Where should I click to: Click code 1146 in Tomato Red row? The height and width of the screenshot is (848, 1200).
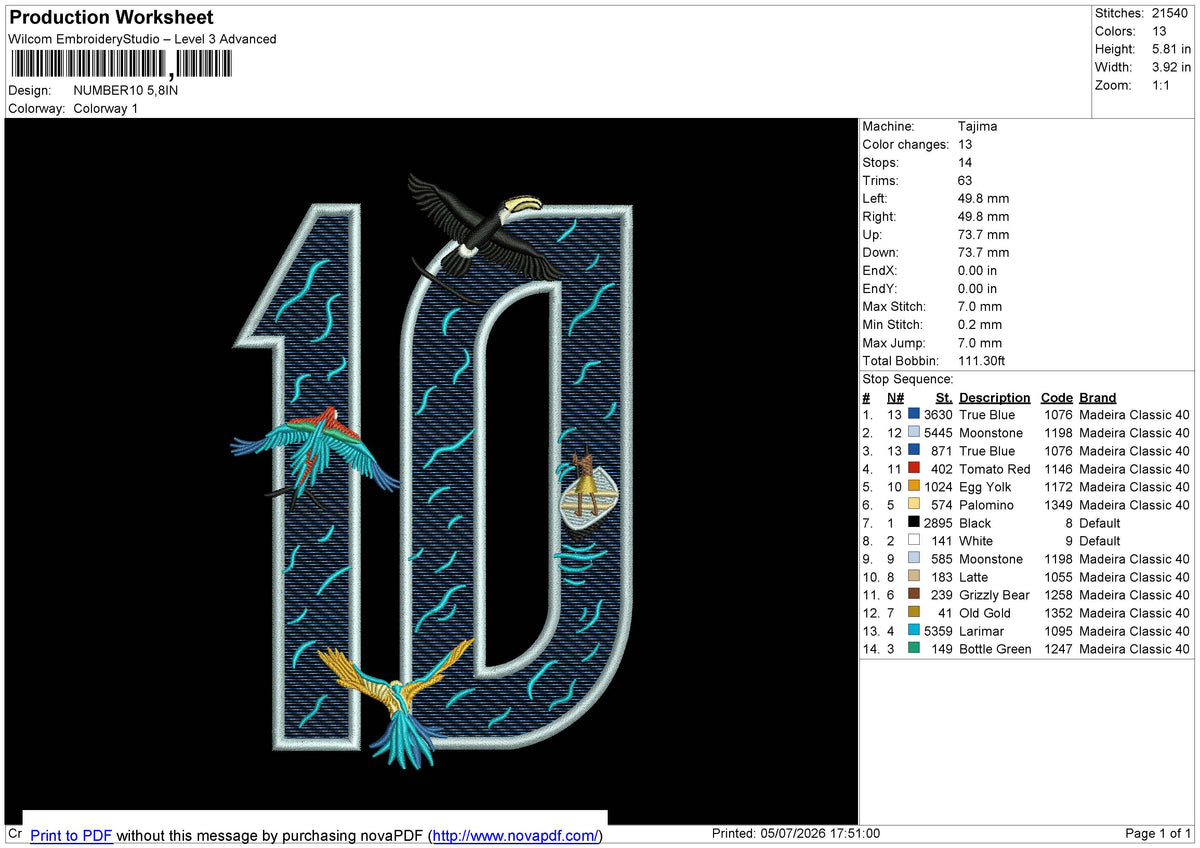pyautogui.click(x=1057, y=468)
